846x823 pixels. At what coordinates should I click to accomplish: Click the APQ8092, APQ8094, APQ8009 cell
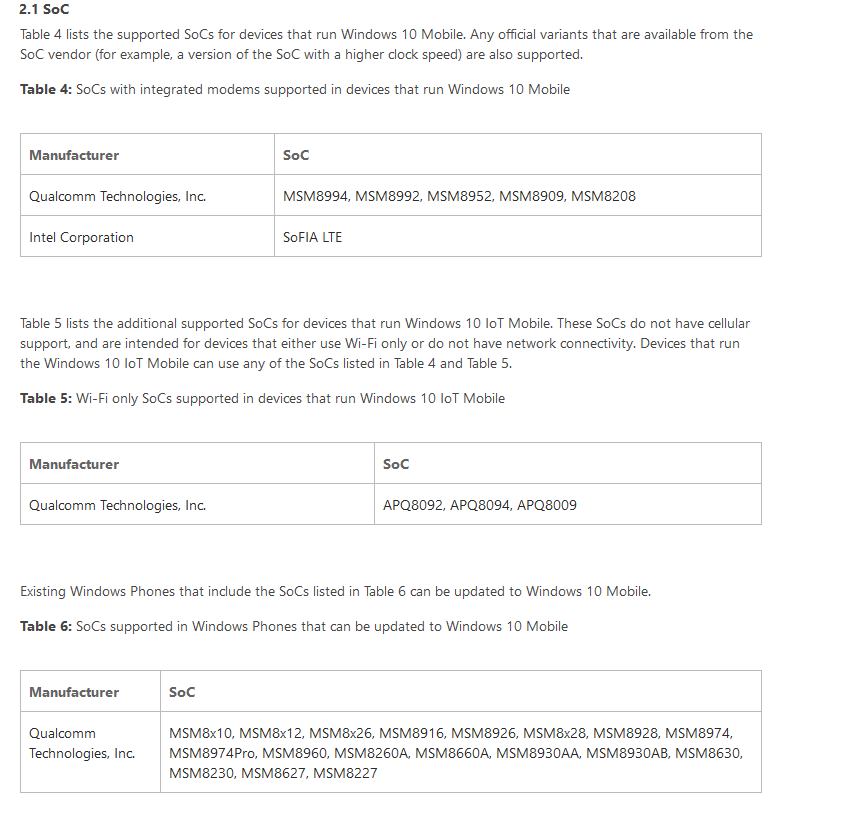(x=568, y=504)
